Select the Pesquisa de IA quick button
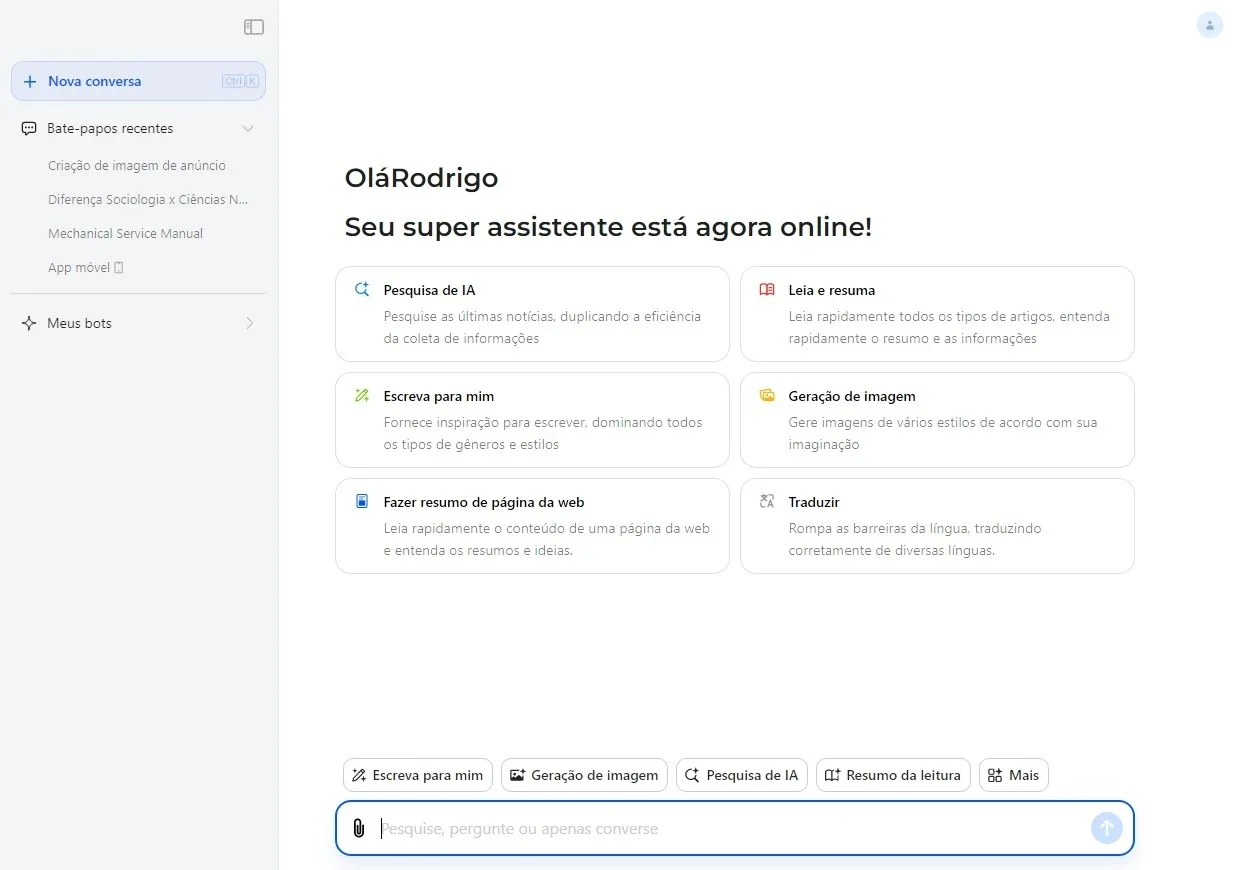Viewport: 1243px width, 870px height. point(742,775)
